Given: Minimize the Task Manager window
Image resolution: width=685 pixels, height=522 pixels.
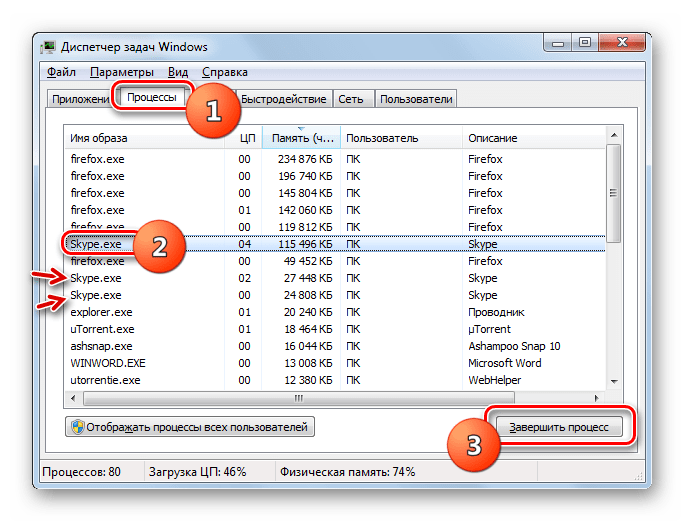Looking at the screenshot, I should [x=557, y=43].
